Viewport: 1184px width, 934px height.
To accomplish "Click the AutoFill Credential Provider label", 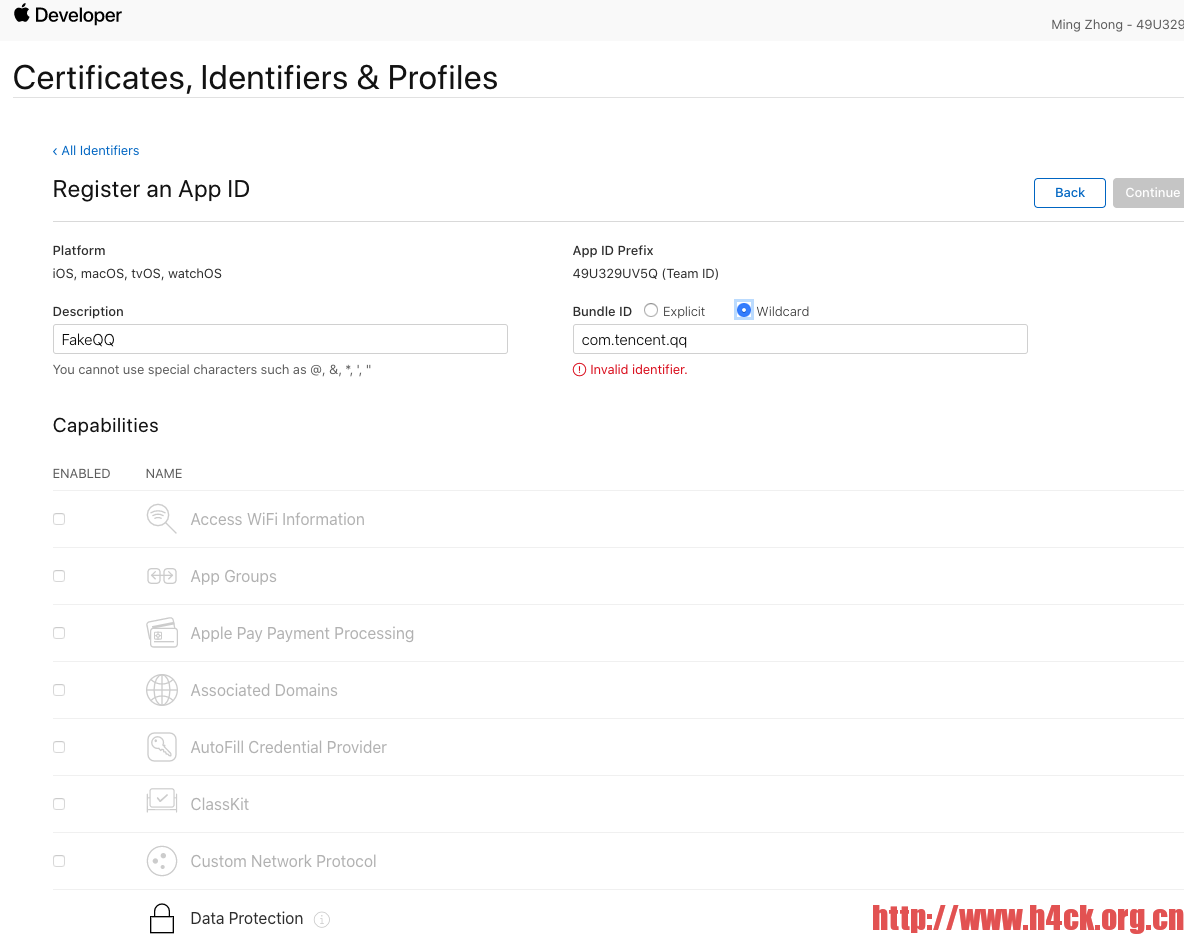I will (288, 747).
